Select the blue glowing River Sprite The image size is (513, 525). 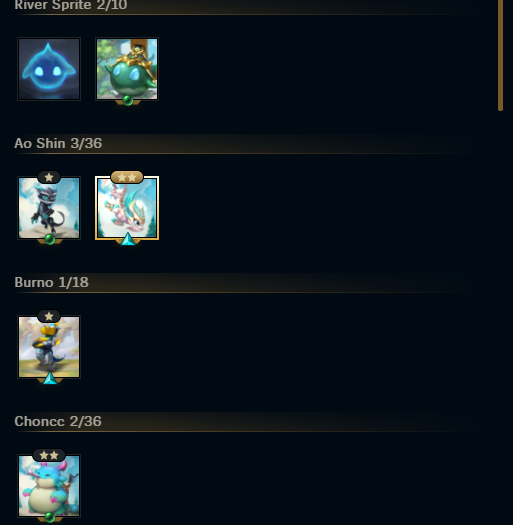point(49,69)
